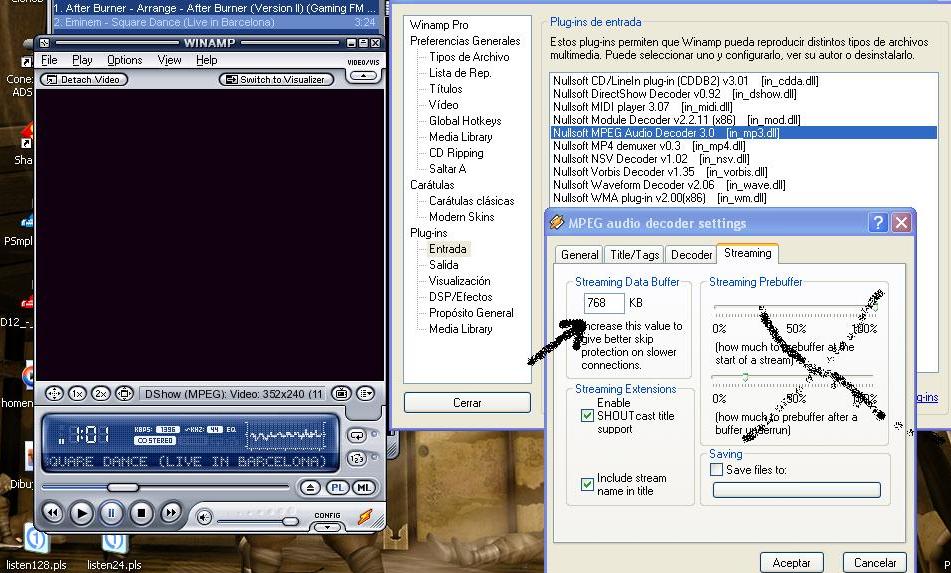Open the View menu in Winamp

point(169,60)
